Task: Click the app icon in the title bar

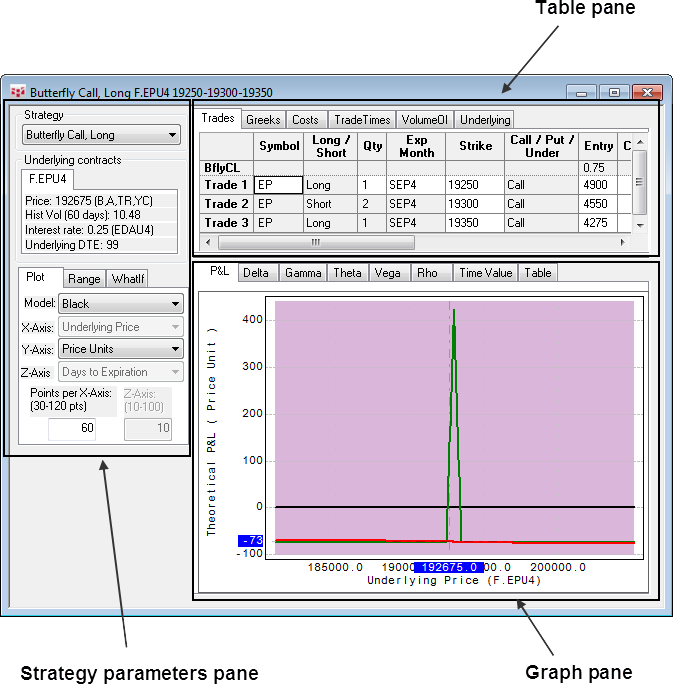Action: [x=16, y=92]
